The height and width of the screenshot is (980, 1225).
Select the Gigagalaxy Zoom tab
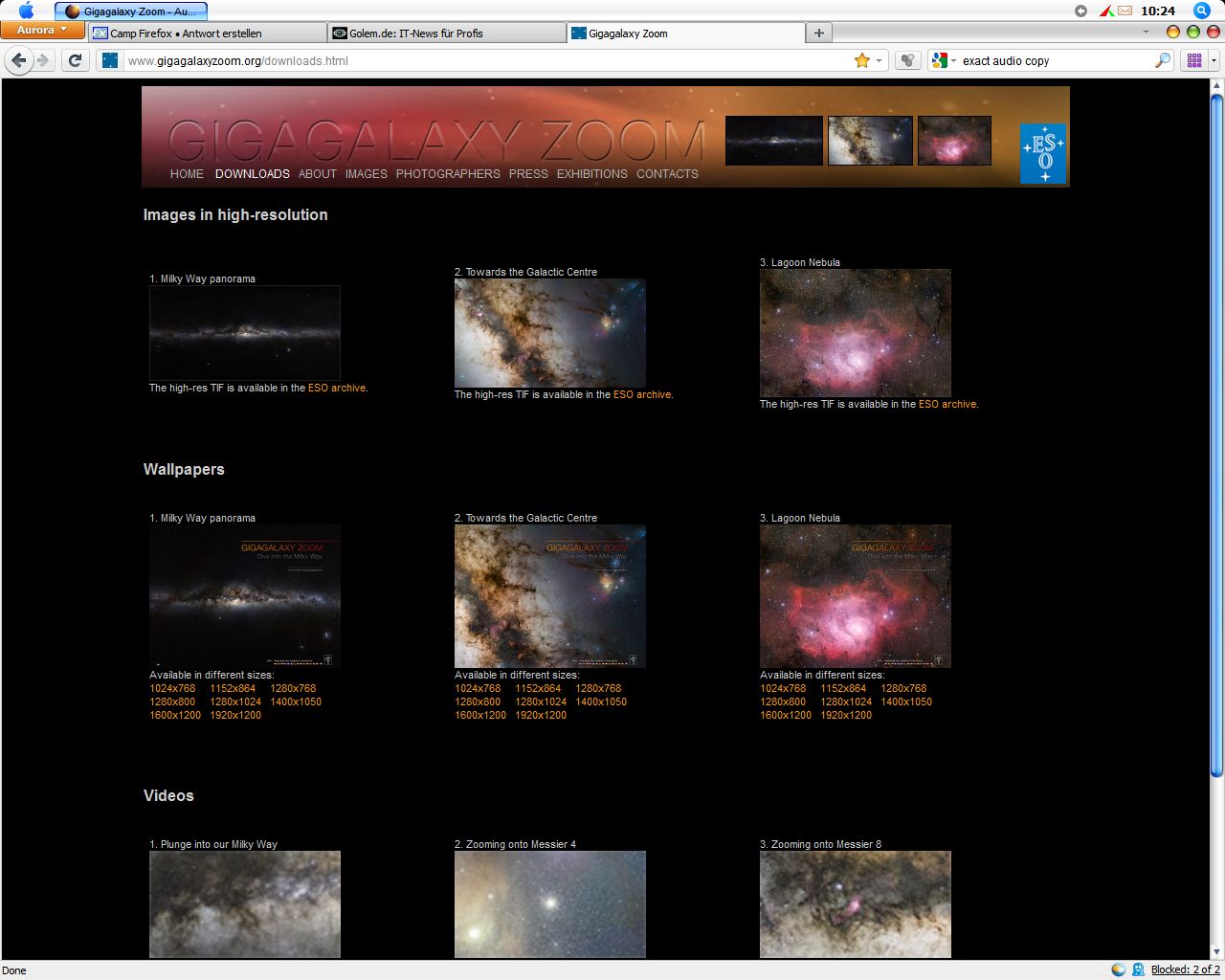(x=685, y=33)
